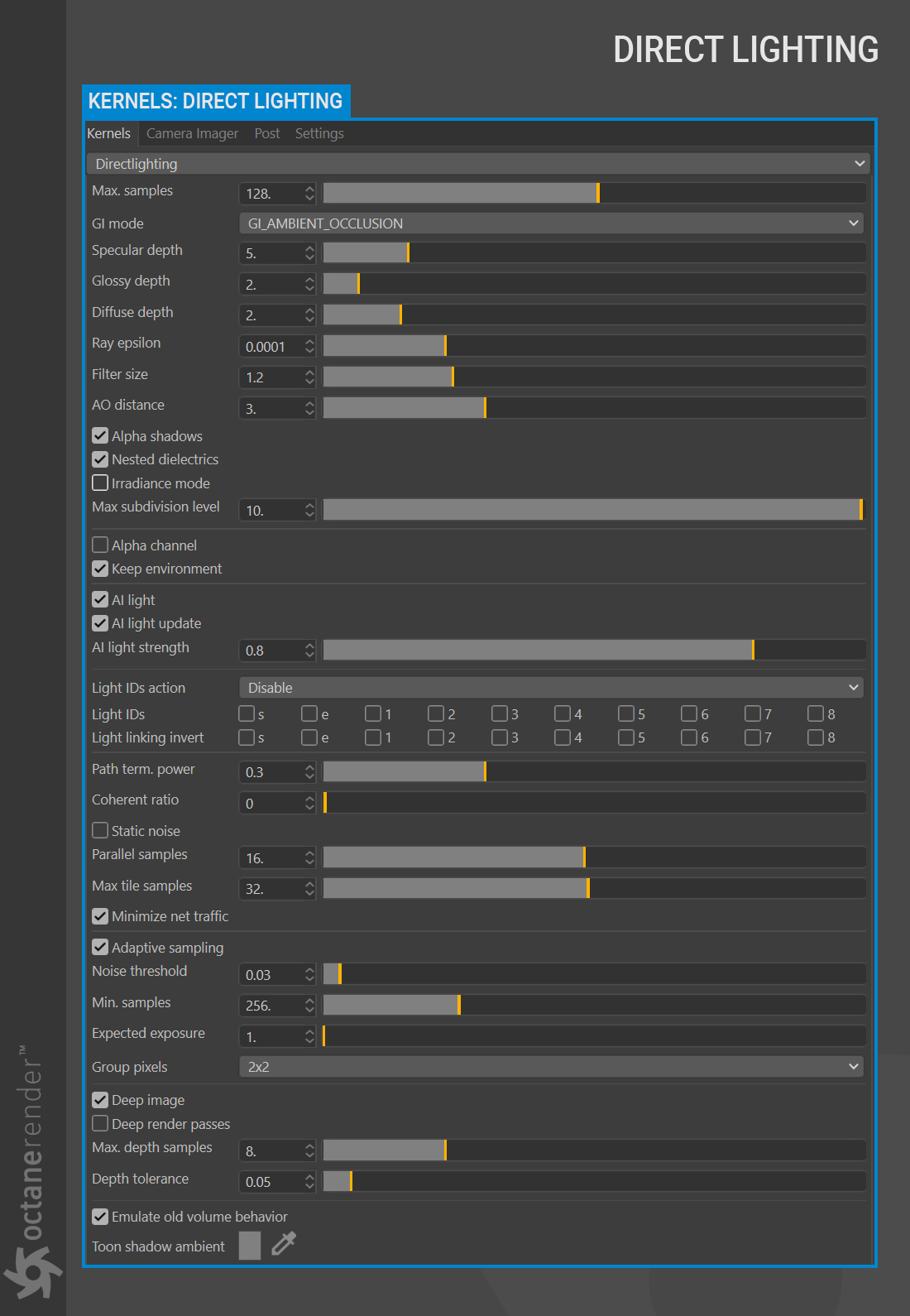Viewport: 910px width, 1316px height.
Task: Click the AO distance value field
Action: [271, 408]
